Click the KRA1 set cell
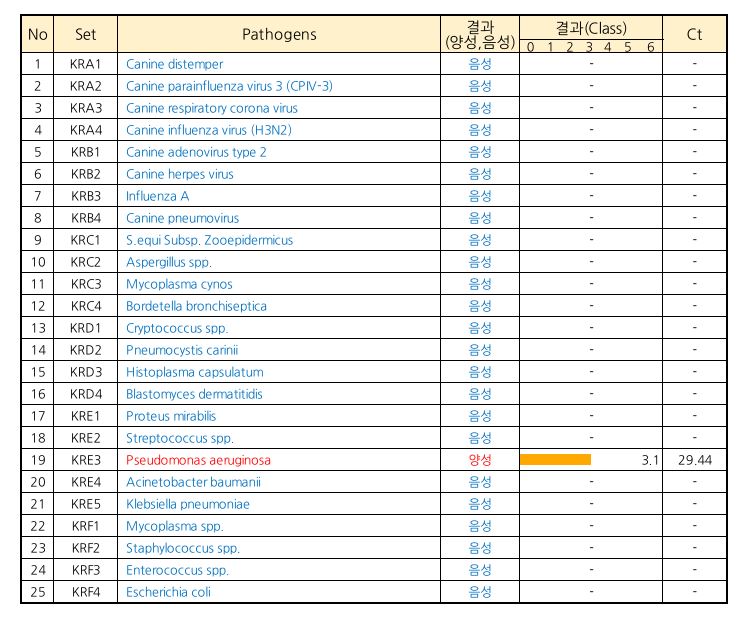 (x=86, y=64)
